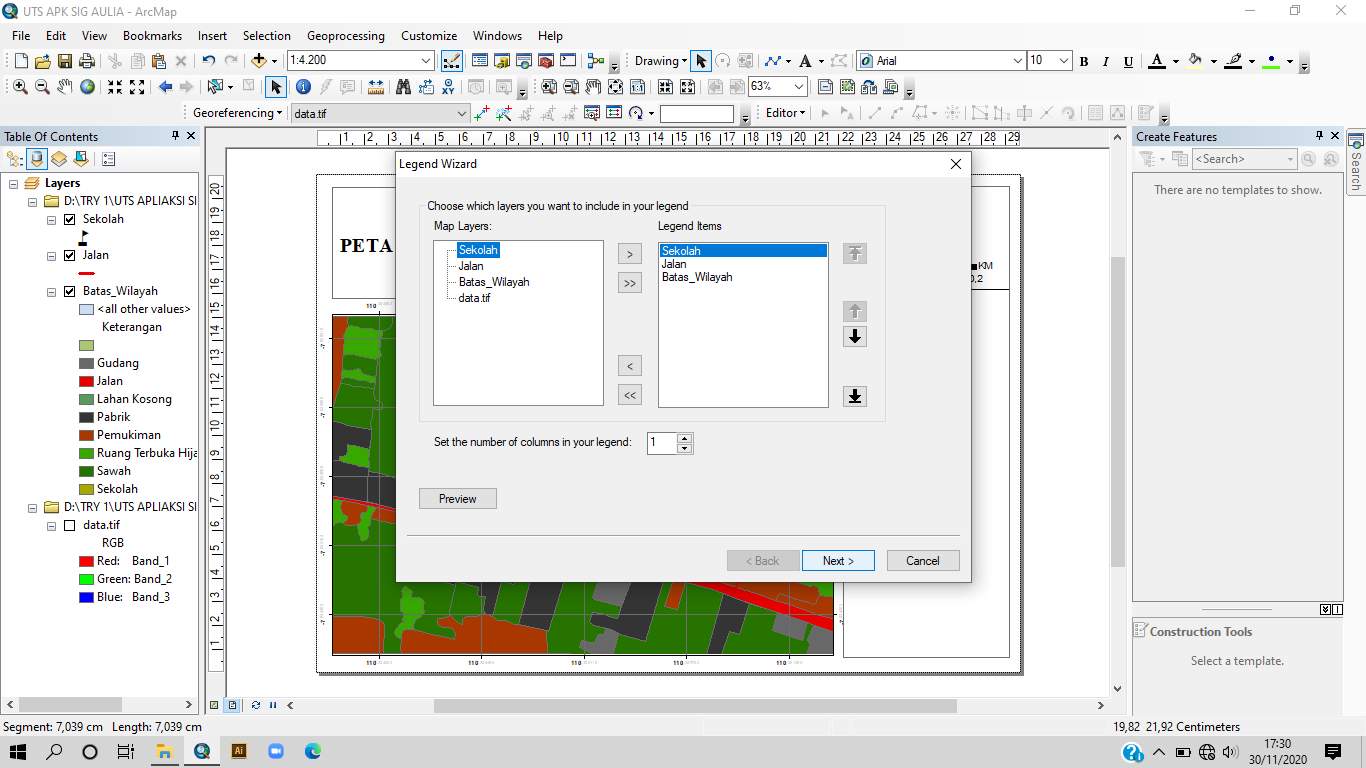Click the Save map document icon
Screen dimensions: 1366x768
click(65, 61)
